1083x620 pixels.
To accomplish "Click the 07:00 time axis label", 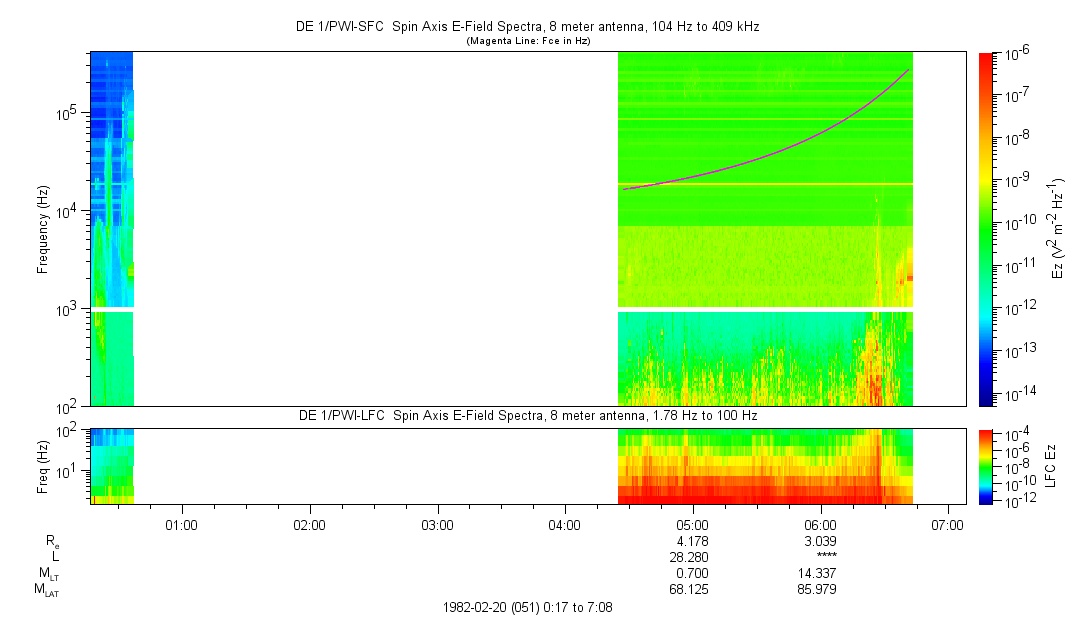I will coord(948,524).
